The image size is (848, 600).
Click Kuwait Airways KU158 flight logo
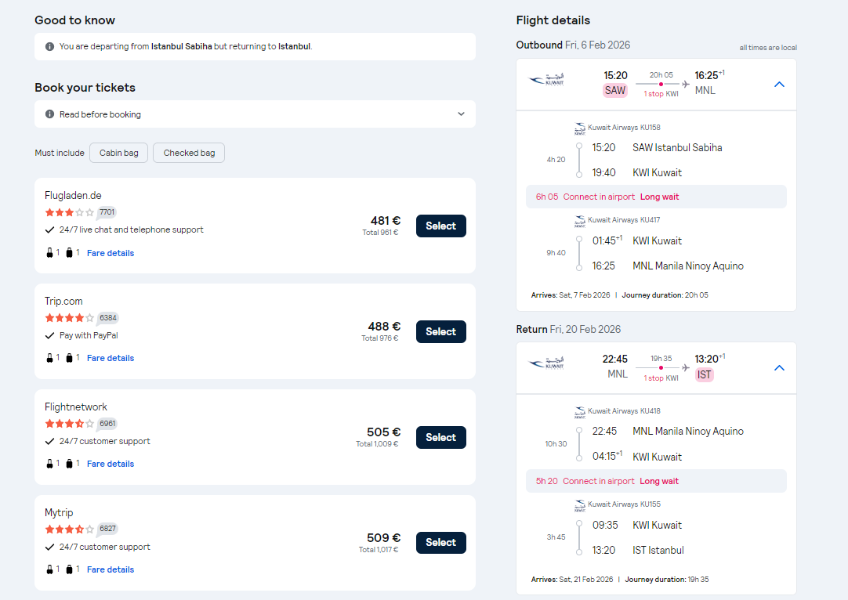tap(580, 128)
